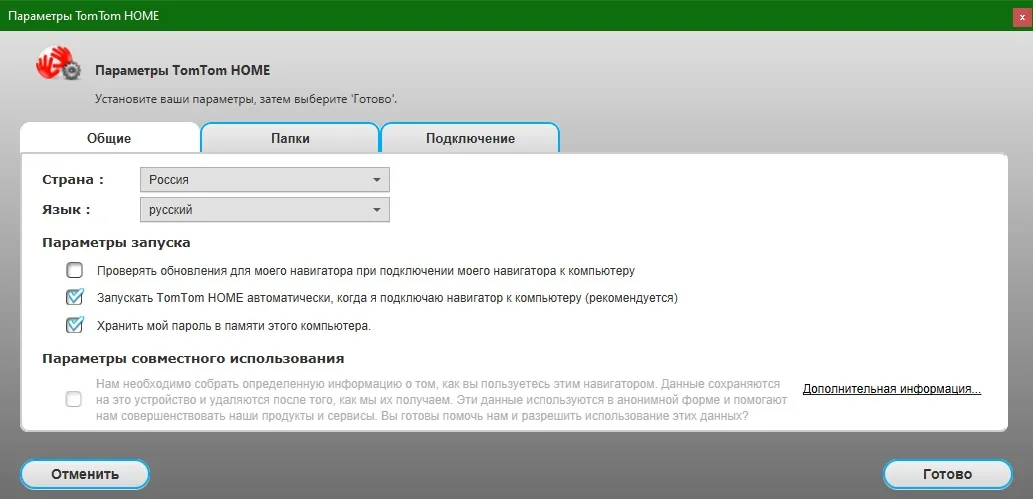
Task: Click the title bar text Параметры TomTom HOME
Action: 84,15
